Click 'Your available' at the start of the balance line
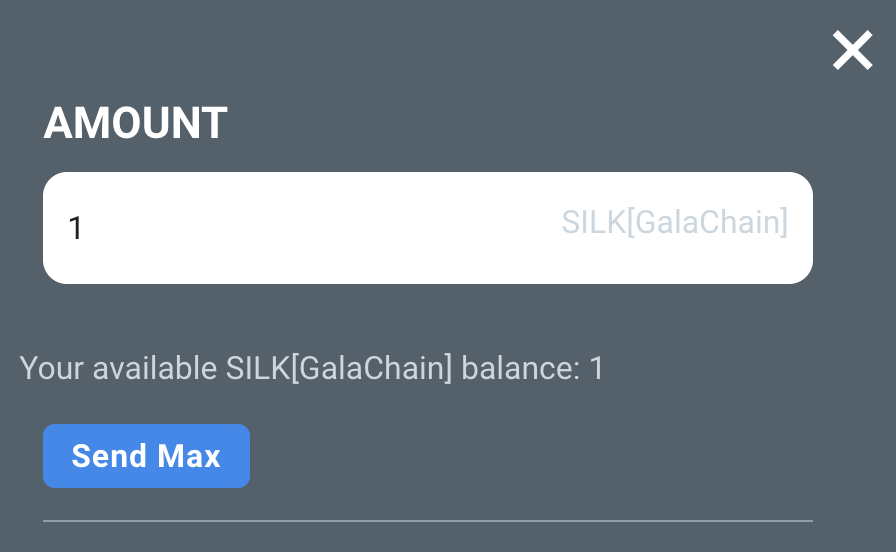Image resolution: width=896 pixels, height=552 pixels. [118, 368]
